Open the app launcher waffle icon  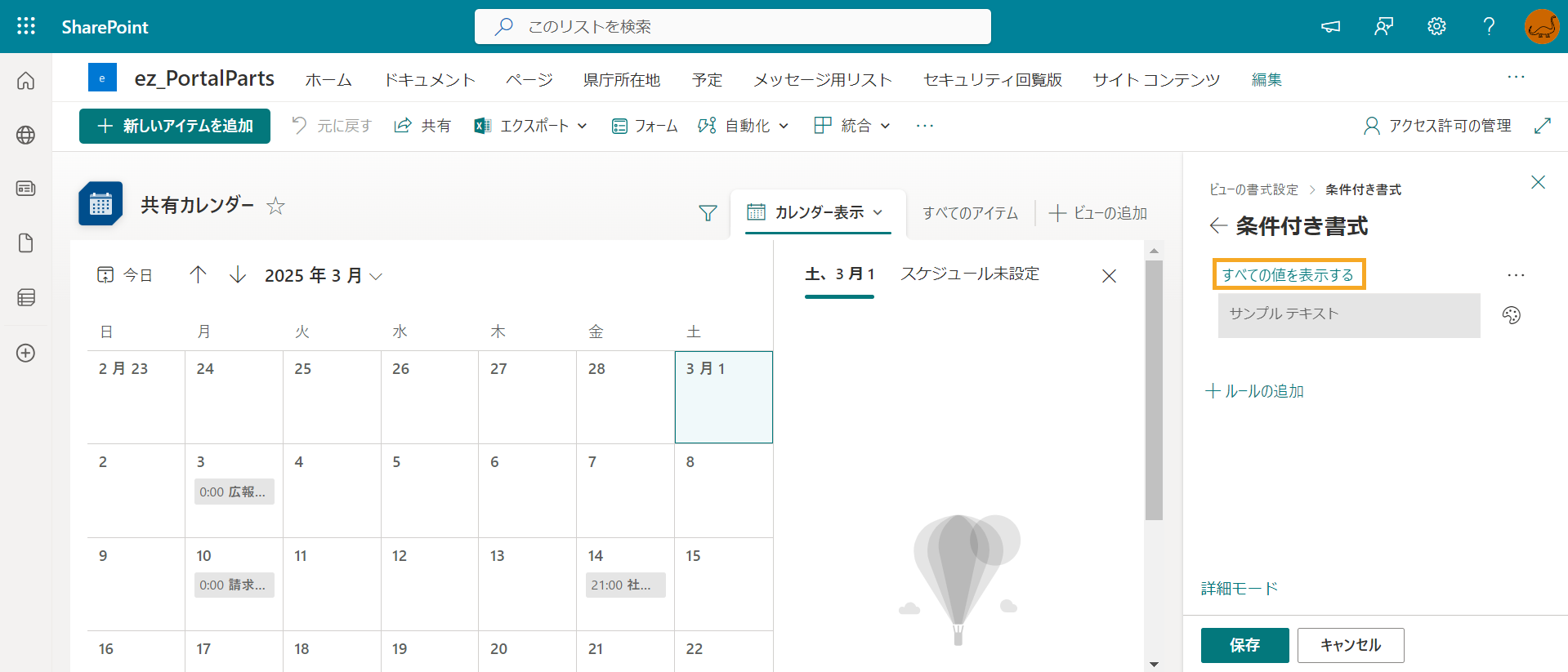pyautogui.click(x=26, y=26)
